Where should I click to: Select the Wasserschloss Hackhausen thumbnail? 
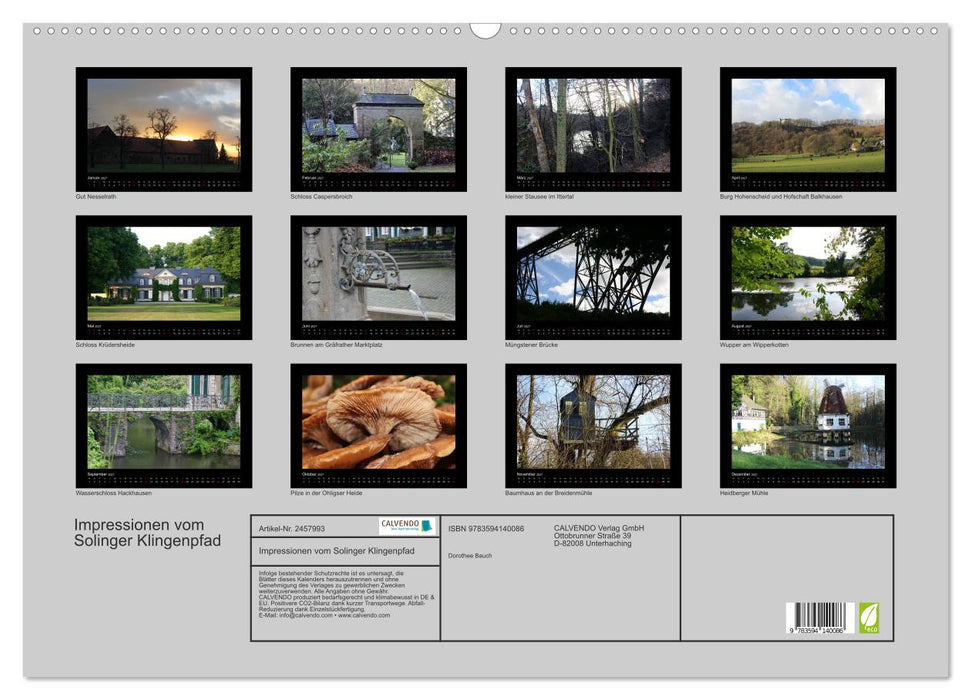pos(164,426)
